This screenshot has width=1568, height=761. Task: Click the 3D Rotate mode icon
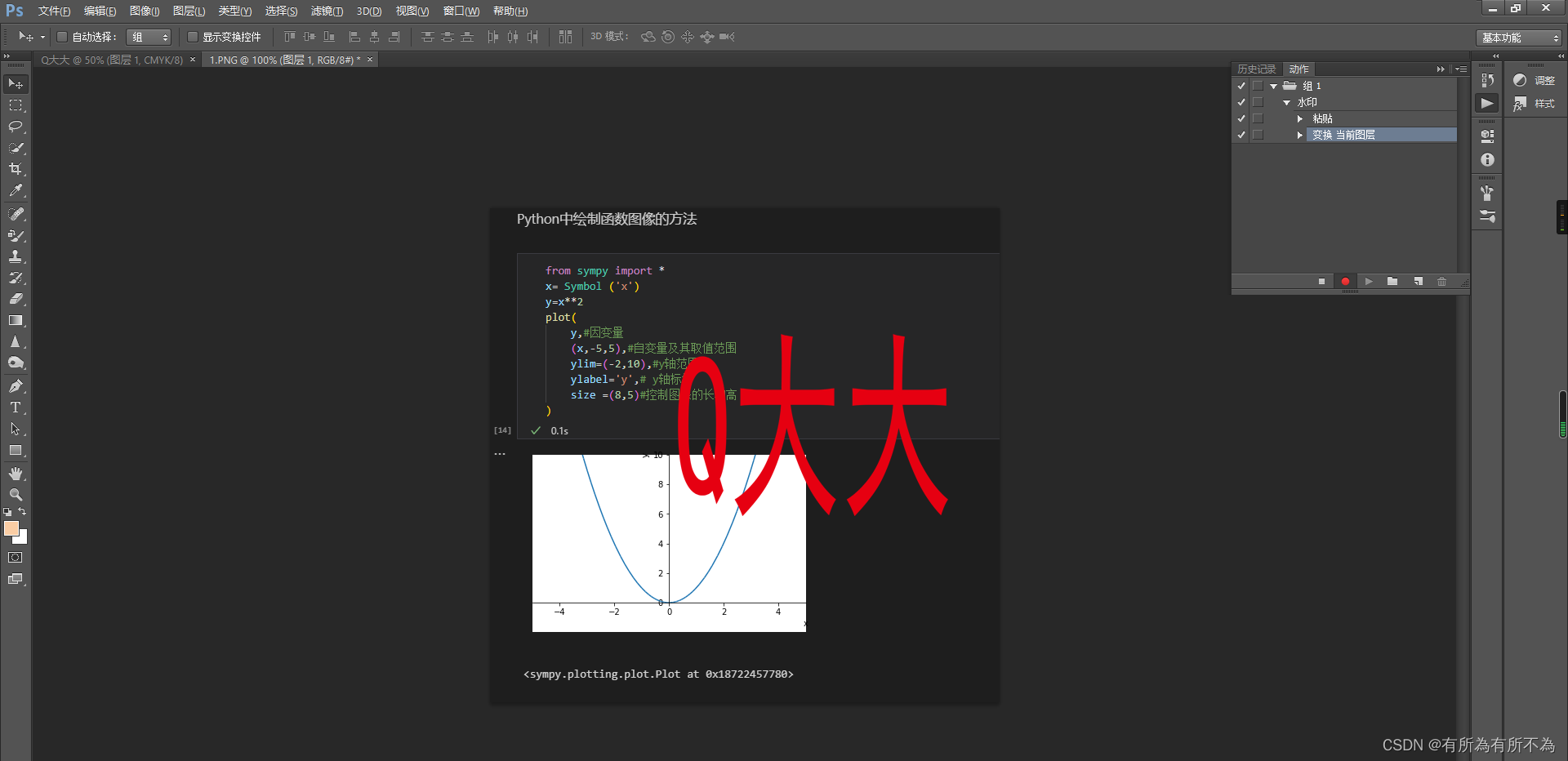pos(648,37)
